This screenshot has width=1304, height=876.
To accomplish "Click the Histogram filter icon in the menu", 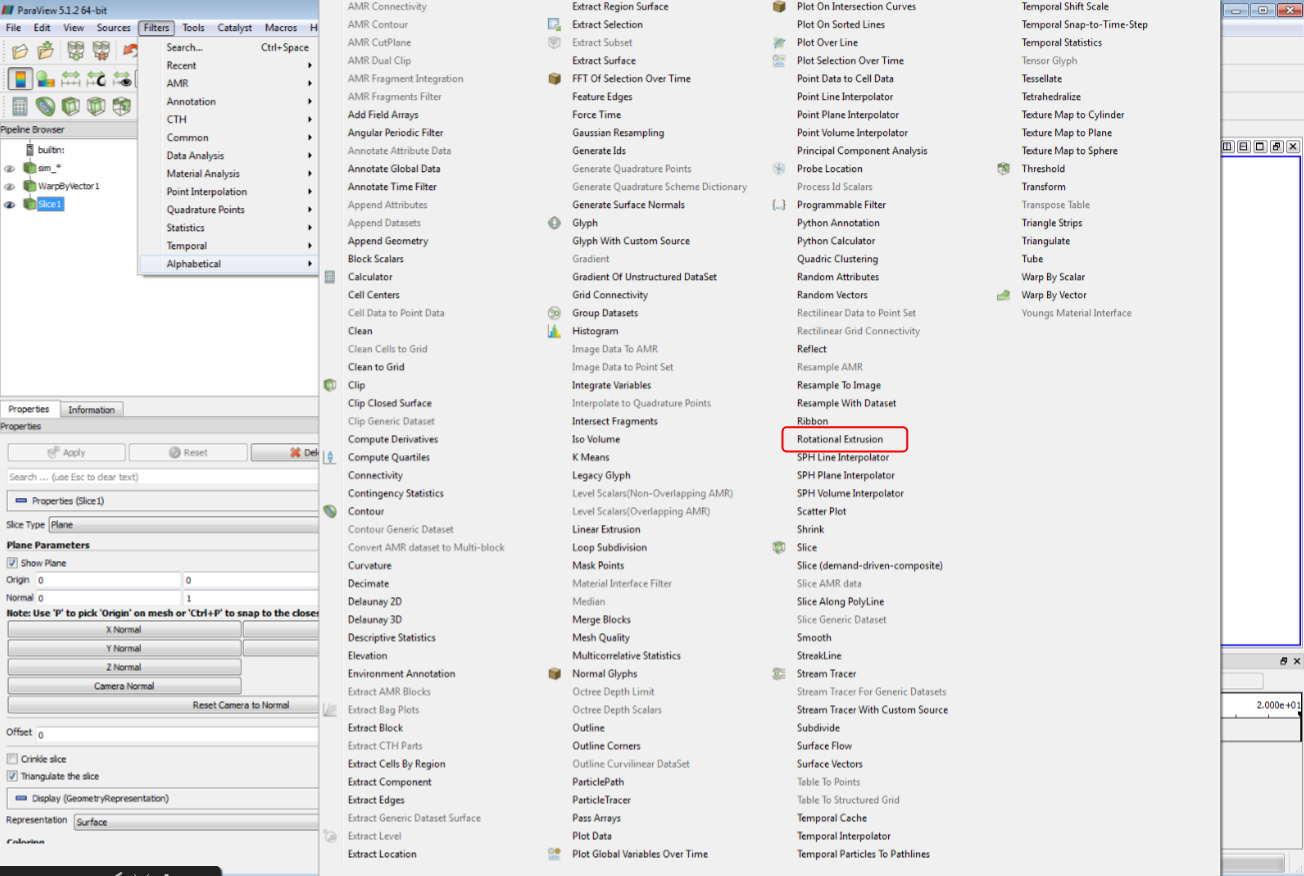I will tap(554, 331).
